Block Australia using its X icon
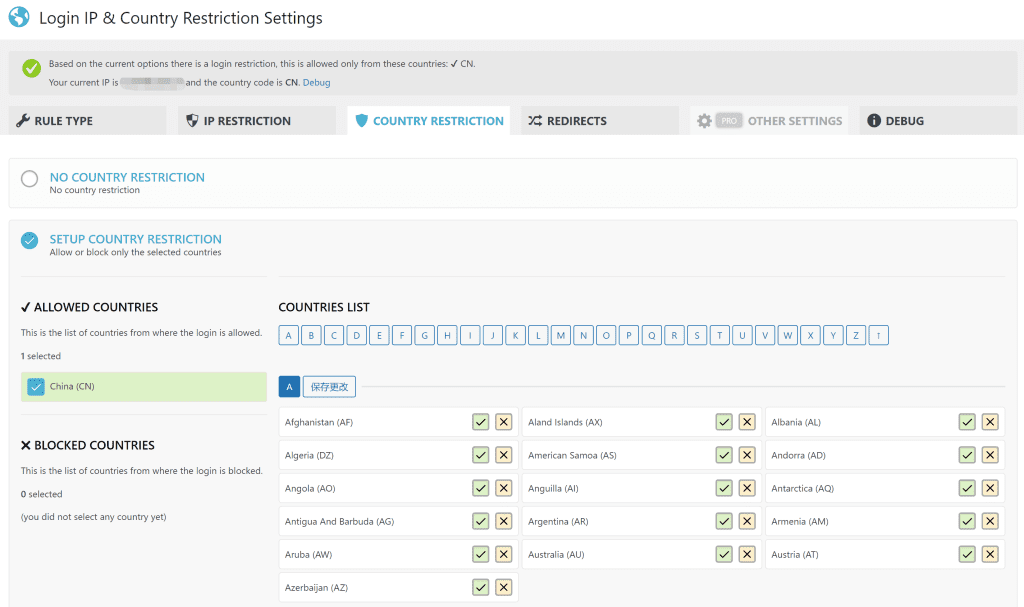Screen dimensions: 1024x607 tap(747, 554)
